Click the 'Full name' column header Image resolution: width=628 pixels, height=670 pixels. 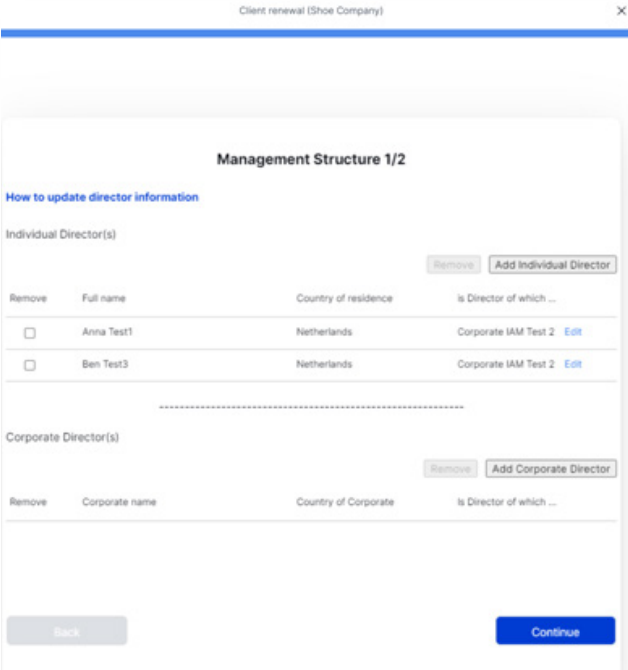[x=104, y=298]
